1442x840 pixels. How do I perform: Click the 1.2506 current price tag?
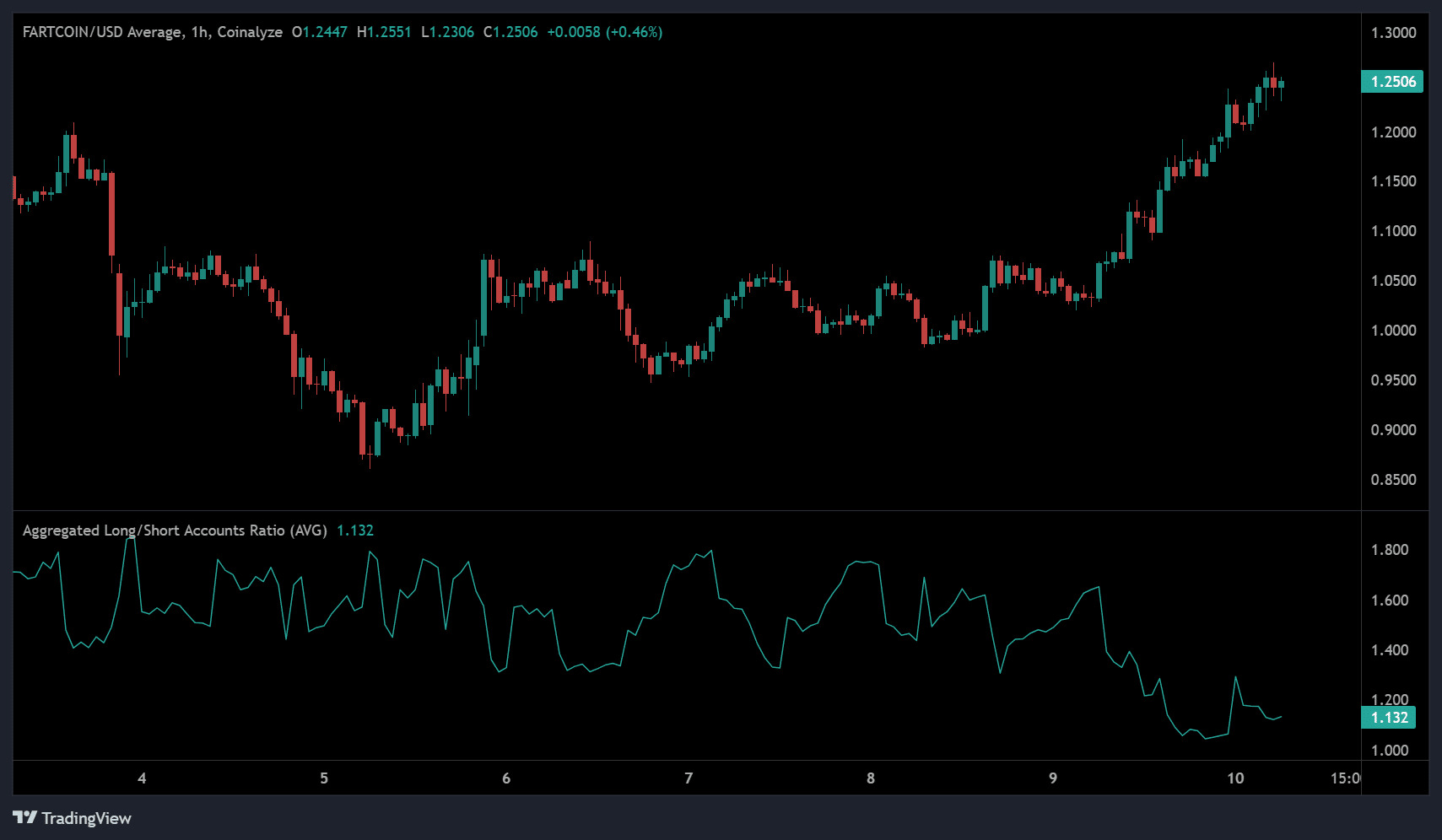point(1392,82)
